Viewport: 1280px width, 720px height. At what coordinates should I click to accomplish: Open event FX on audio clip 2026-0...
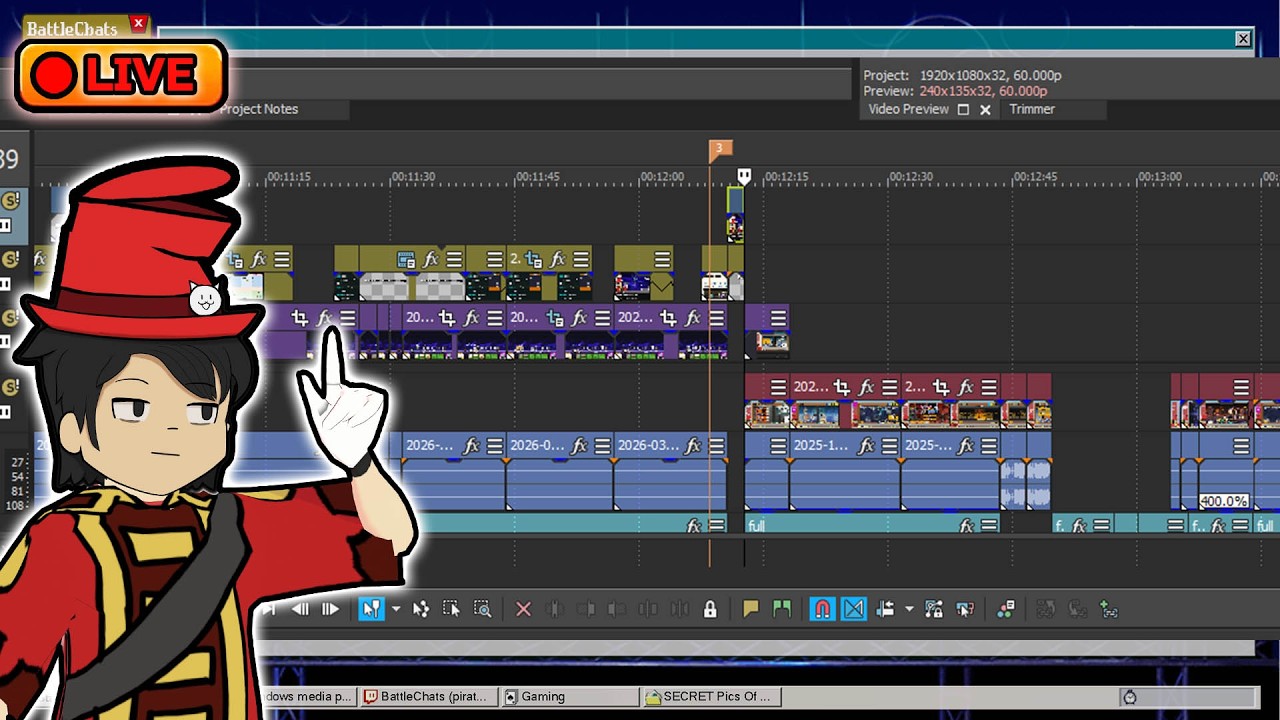[579, 446]
